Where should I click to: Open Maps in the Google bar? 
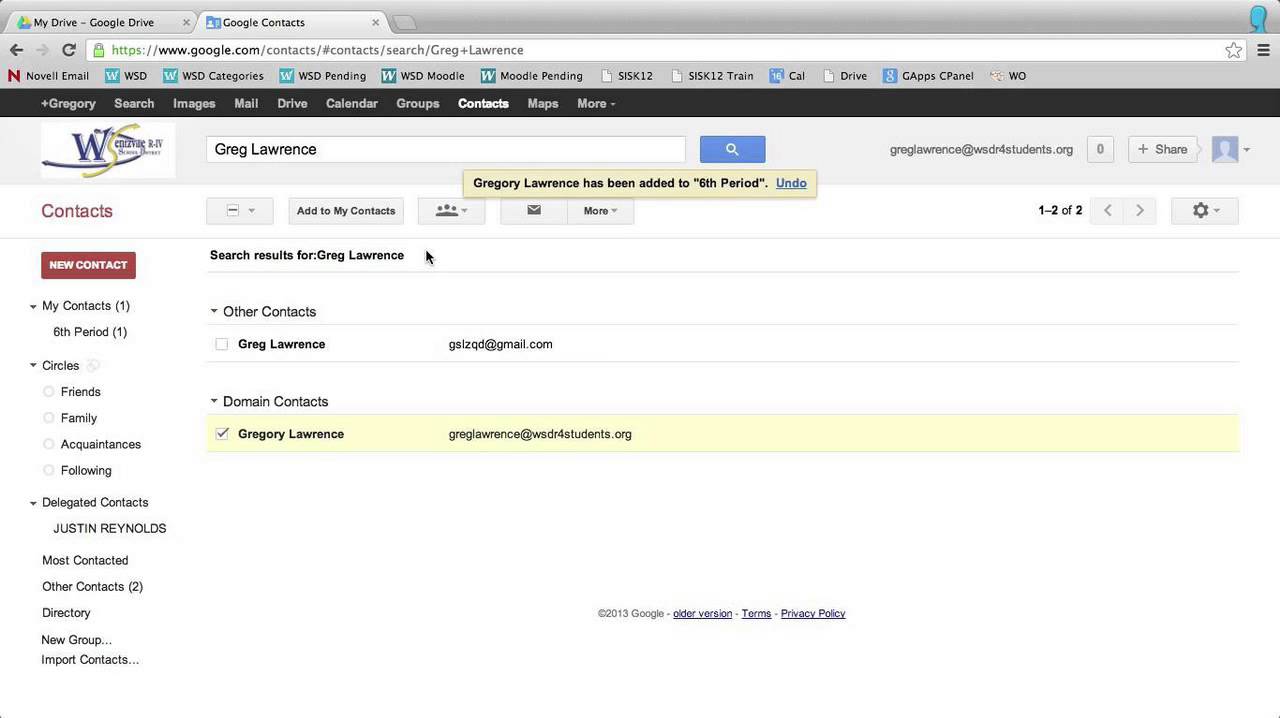543,103
